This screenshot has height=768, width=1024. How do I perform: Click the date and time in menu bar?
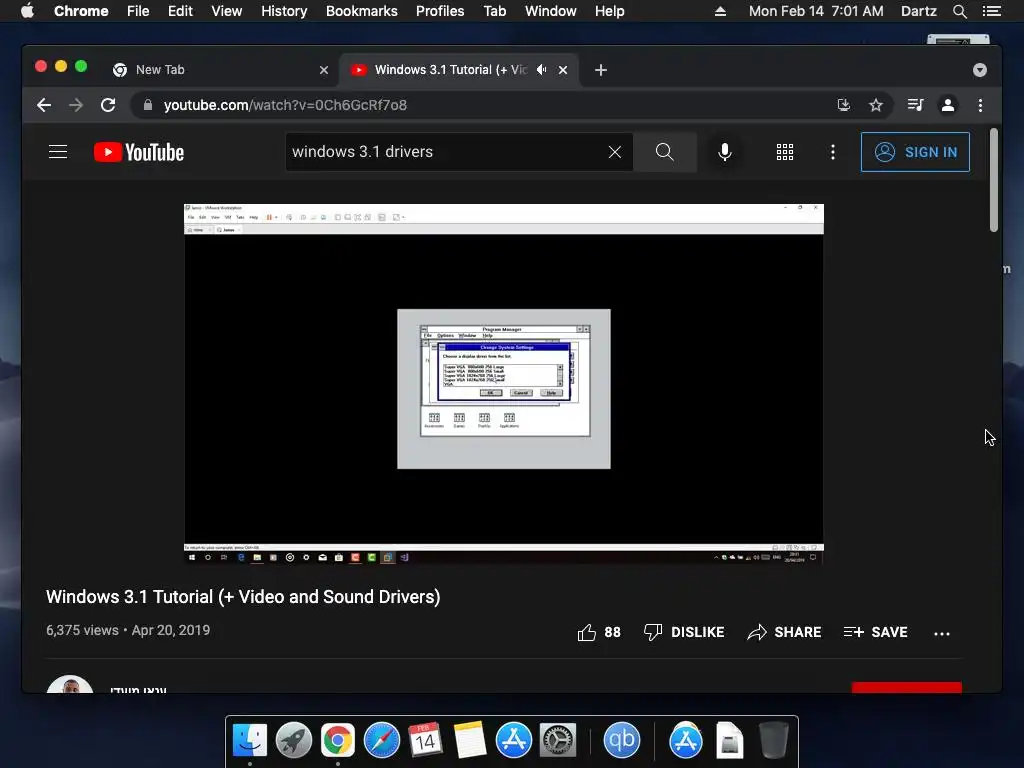tap(816, 11)
